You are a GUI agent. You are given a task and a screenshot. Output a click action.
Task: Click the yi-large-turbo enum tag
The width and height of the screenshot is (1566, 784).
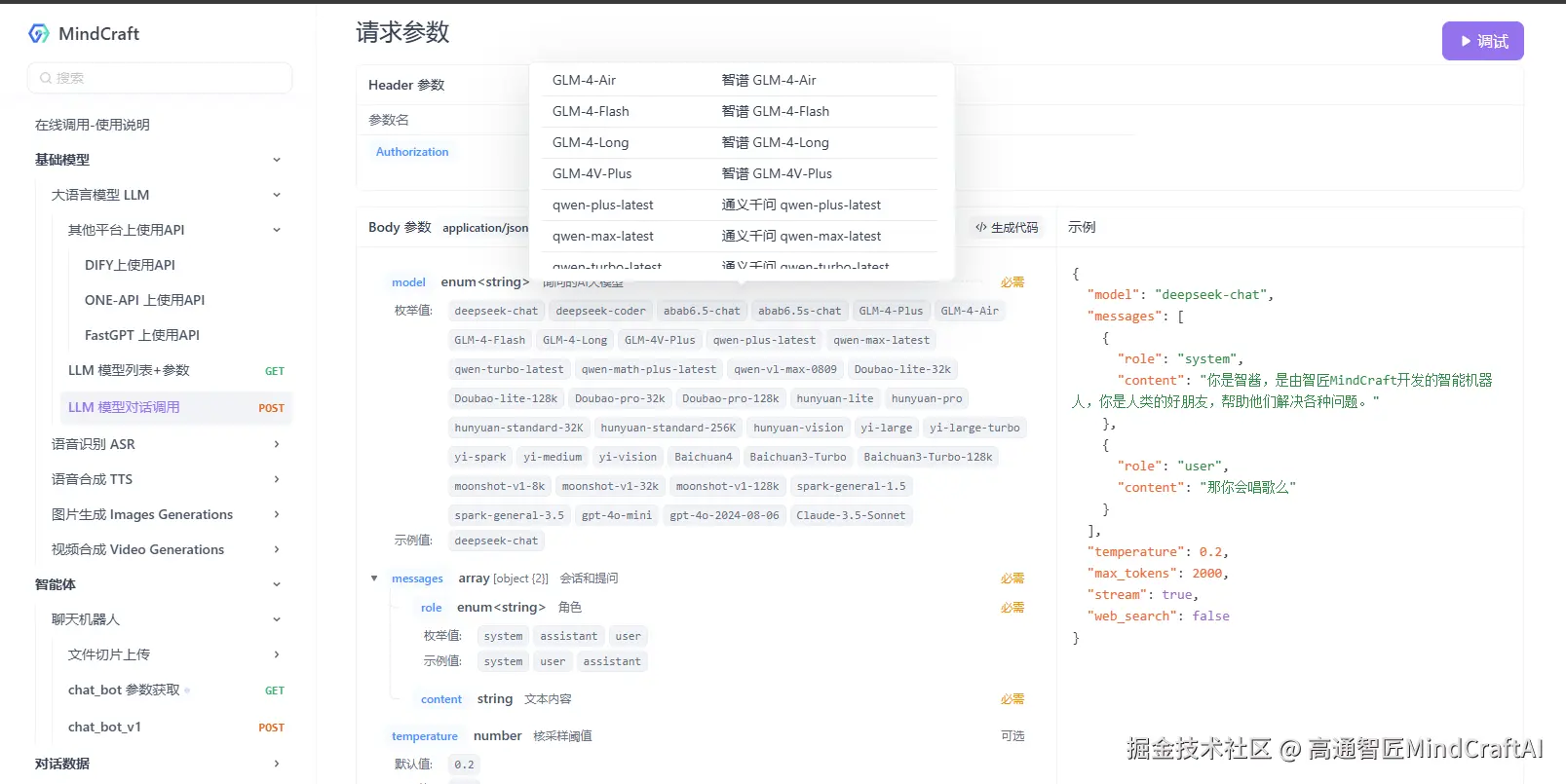[974, 428]
